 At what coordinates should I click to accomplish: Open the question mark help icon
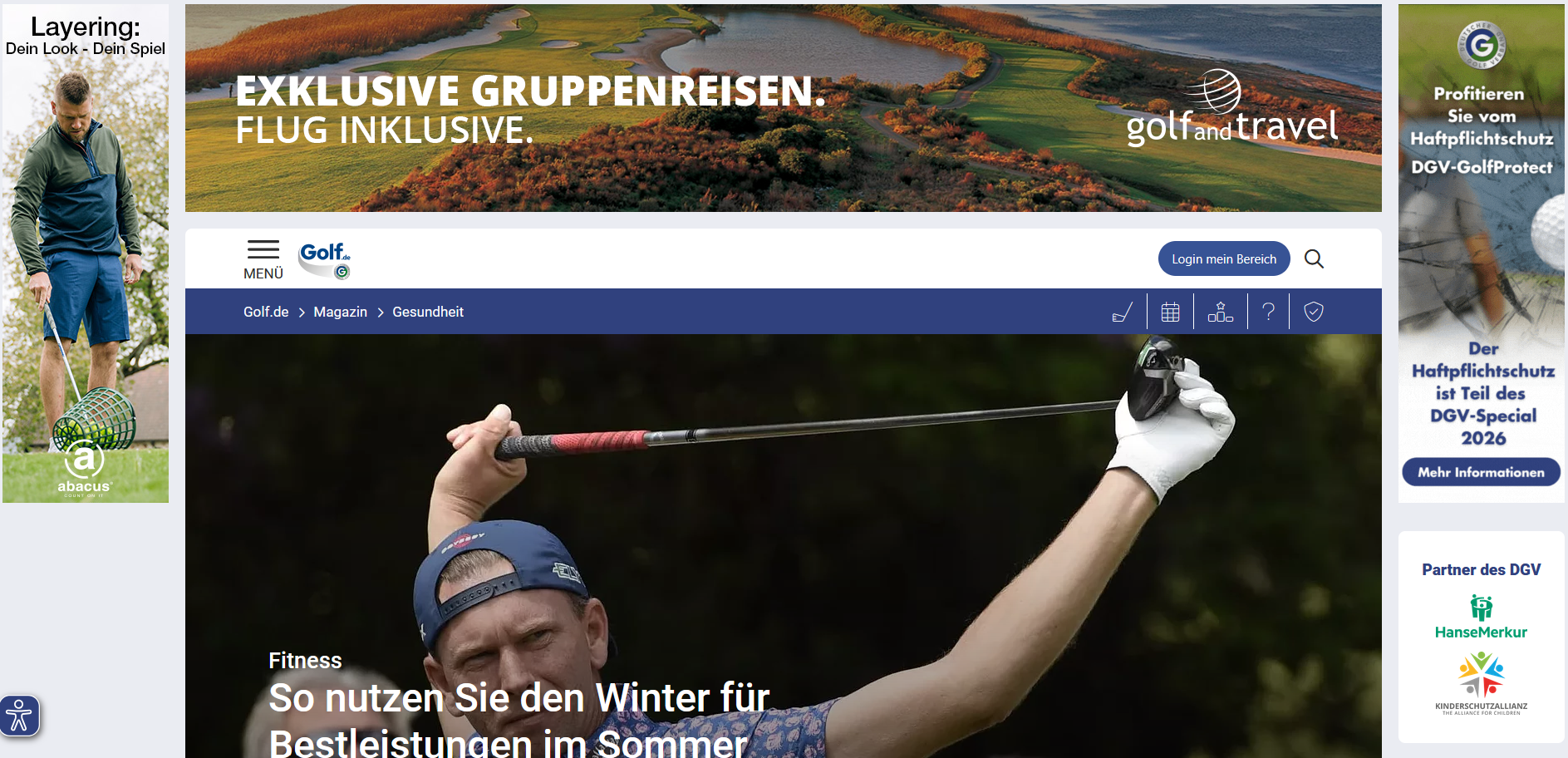pyautogui.click(x=1268, y=313)
